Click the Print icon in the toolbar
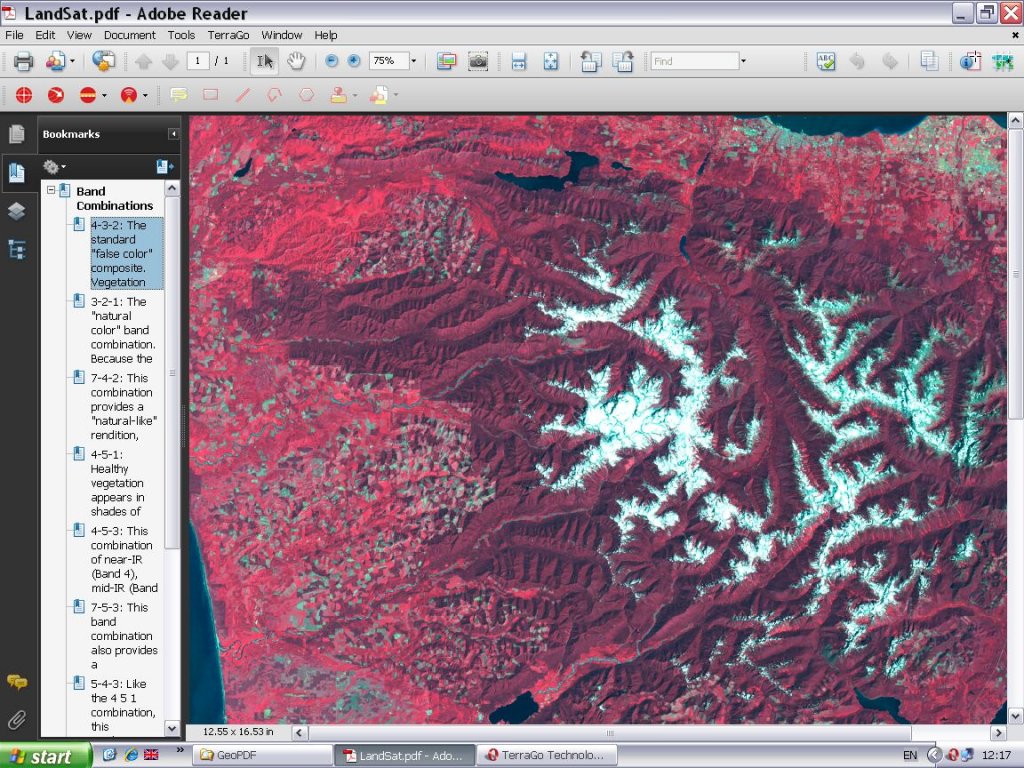 (x=23, y=61)
